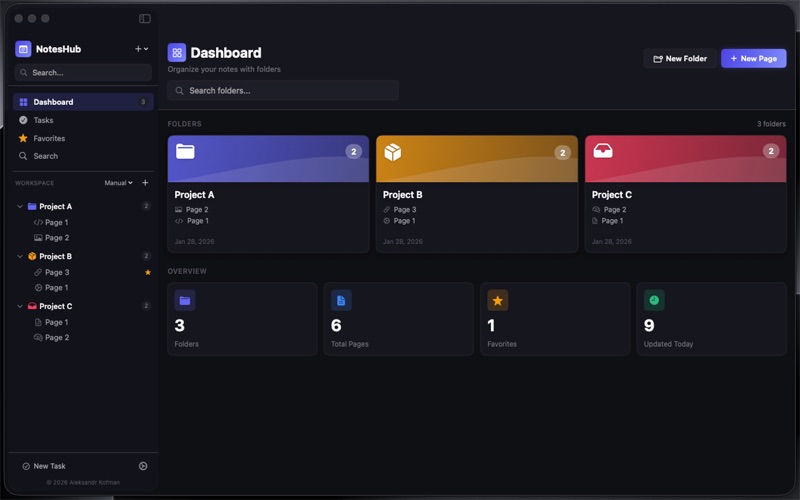
Task: Click the folder icon on Project A card
Action: click(185, 152)
